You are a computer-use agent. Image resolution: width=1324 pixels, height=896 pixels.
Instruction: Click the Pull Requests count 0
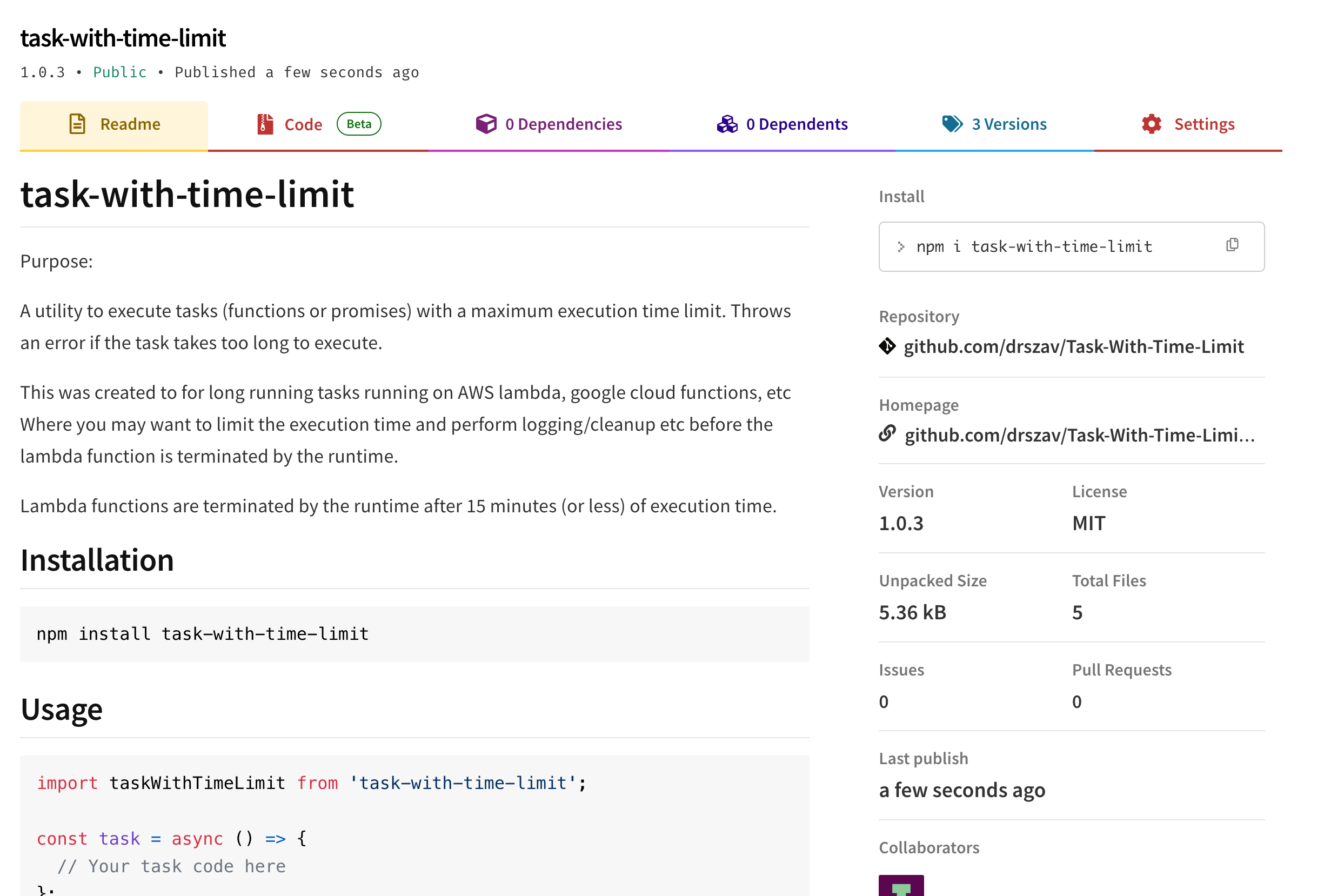tap(1076, 702)
